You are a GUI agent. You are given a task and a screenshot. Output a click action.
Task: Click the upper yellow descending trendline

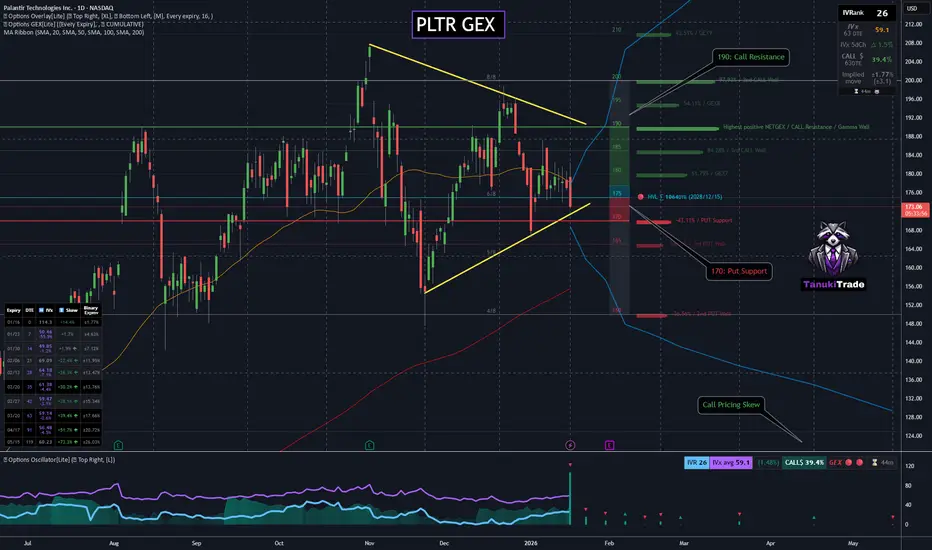click(478, 84)
